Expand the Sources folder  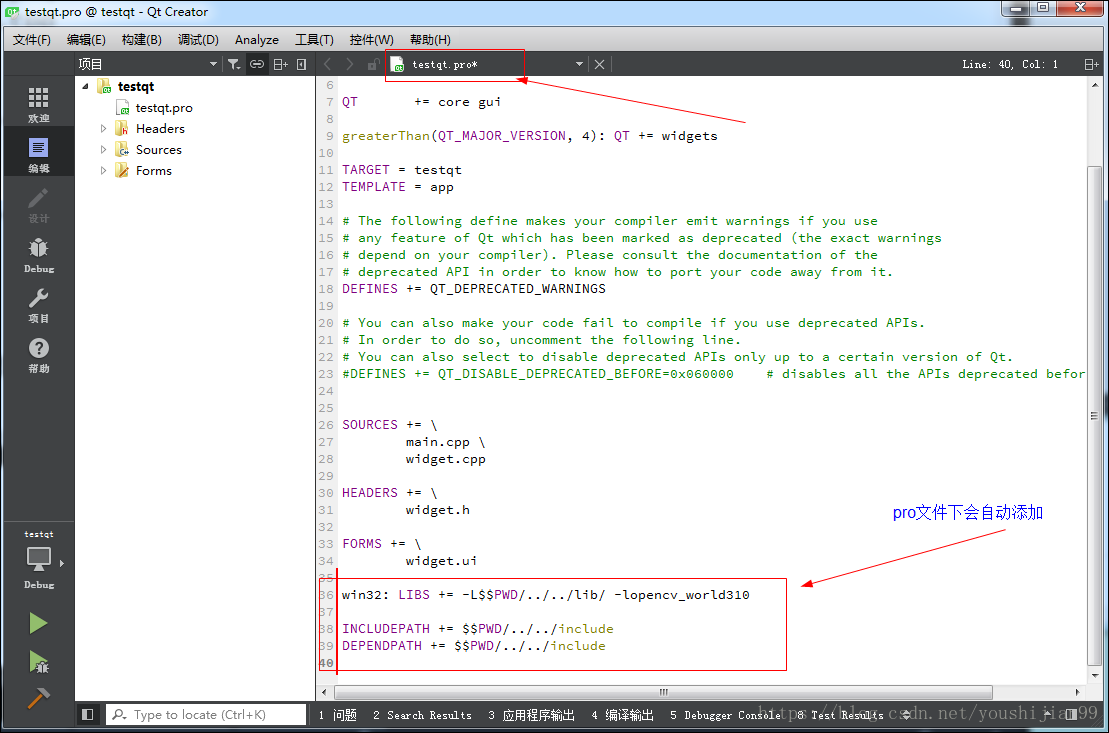click(x=103, y=150)
